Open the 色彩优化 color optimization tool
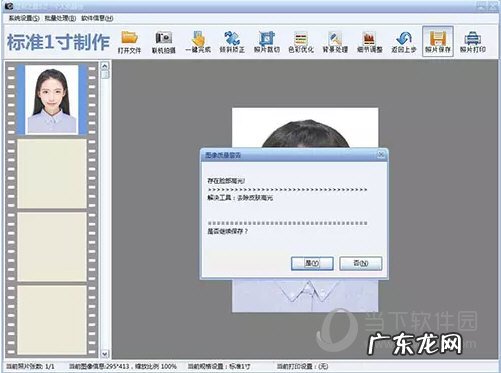501x373 pixels. (301, 42)
